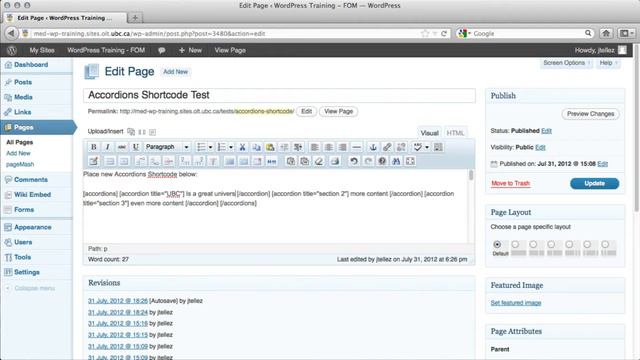Apply underline formatting in editor toolbar
The width and height of the screenshot is (640, 360).
(x=136, y=147)
